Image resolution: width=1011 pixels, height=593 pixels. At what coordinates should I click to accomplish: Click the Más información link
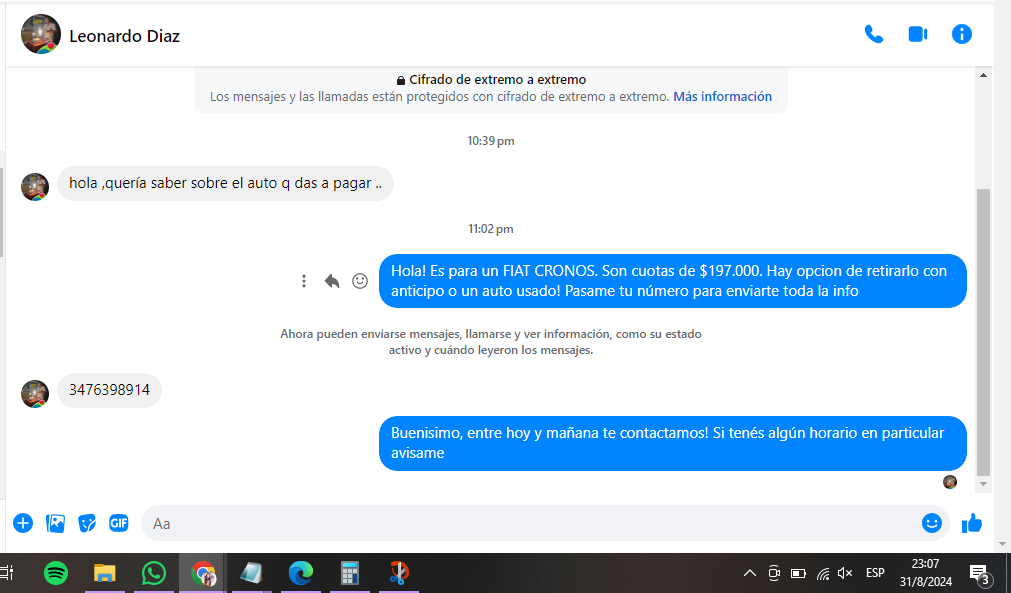pyautogui.click(x=722, y=97)
